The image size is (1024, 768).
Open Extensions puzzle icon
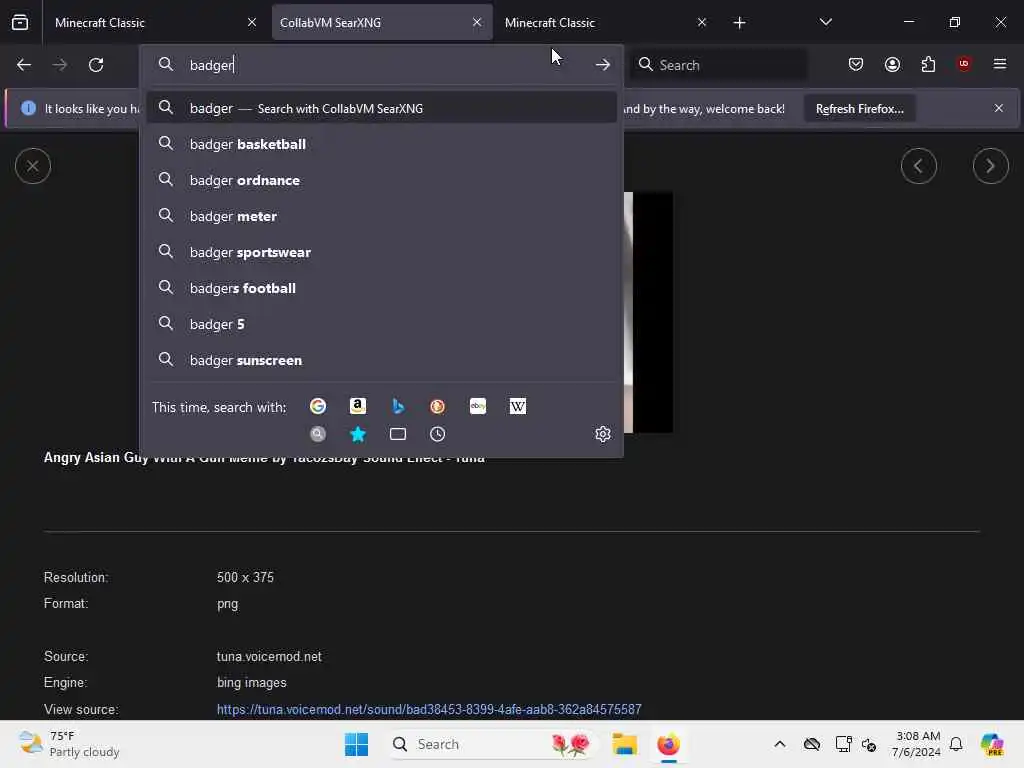tap(928, 64)
